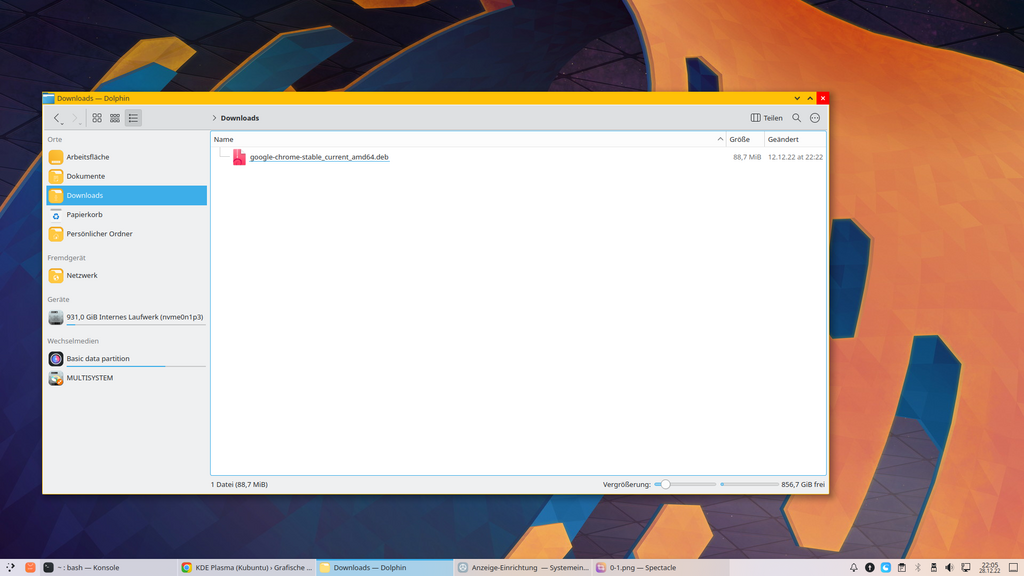The width and height of the screenshot is (1024, 576).
Task: Open the Dolphin menu with three dots
Action: (815, 118)
